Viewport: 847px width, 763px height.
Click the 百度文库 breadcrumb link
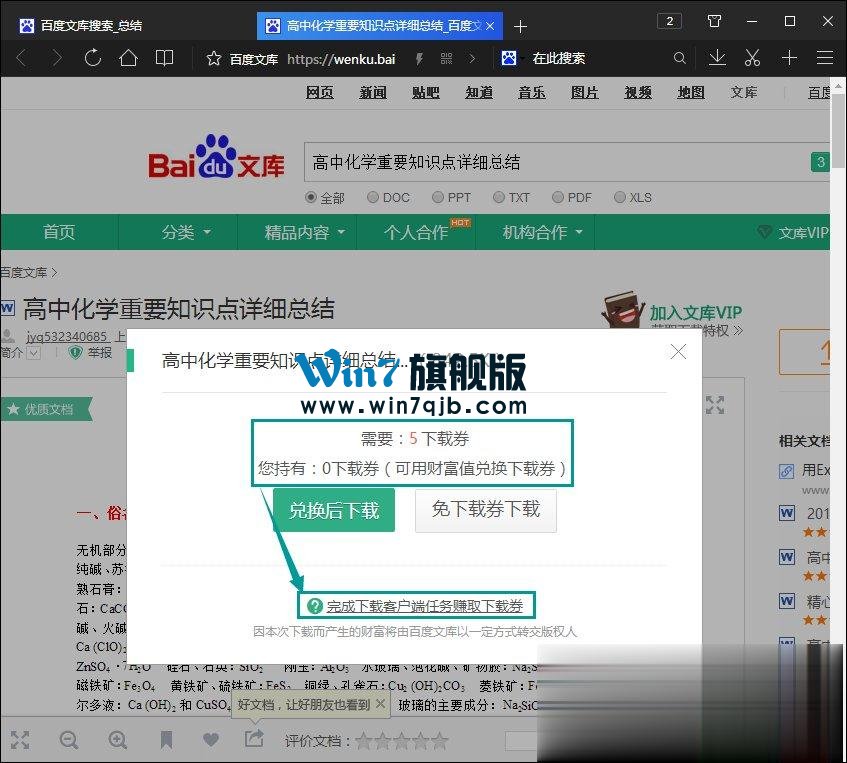coord(24,272)
